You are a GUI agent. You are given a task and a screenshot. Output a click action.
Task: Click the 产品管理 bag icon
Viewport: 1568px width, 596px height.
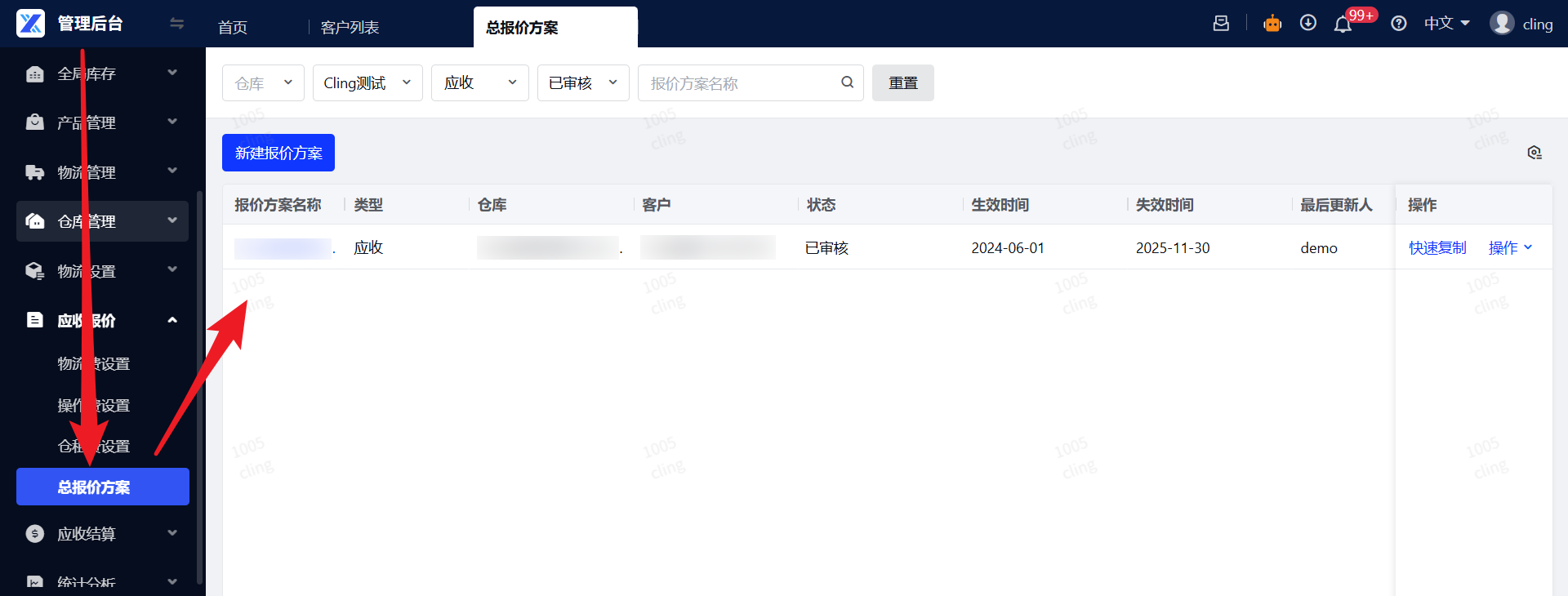[35, 122]
